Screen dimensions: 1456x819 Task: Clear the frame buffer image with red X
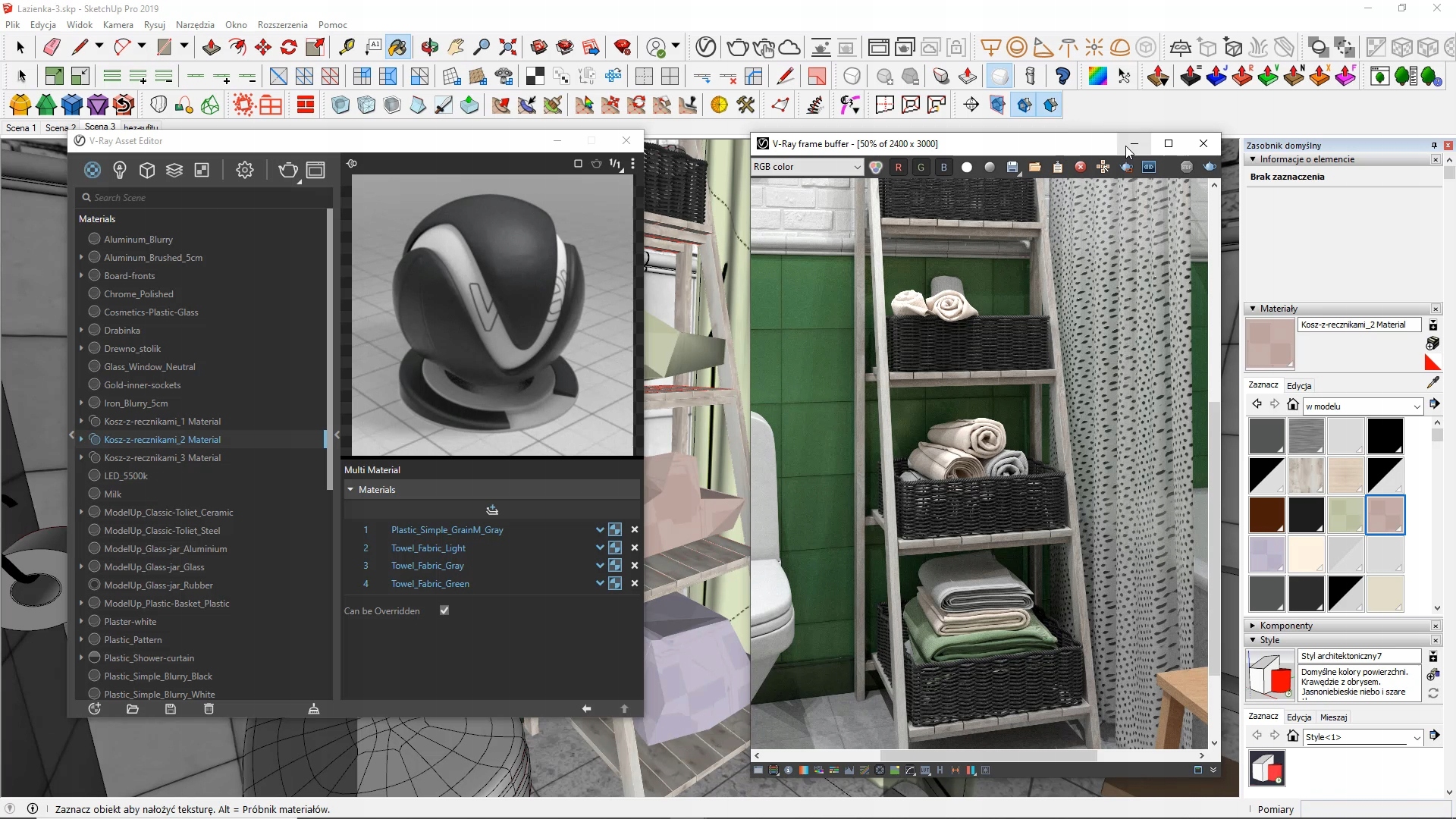coord(1081,167)
